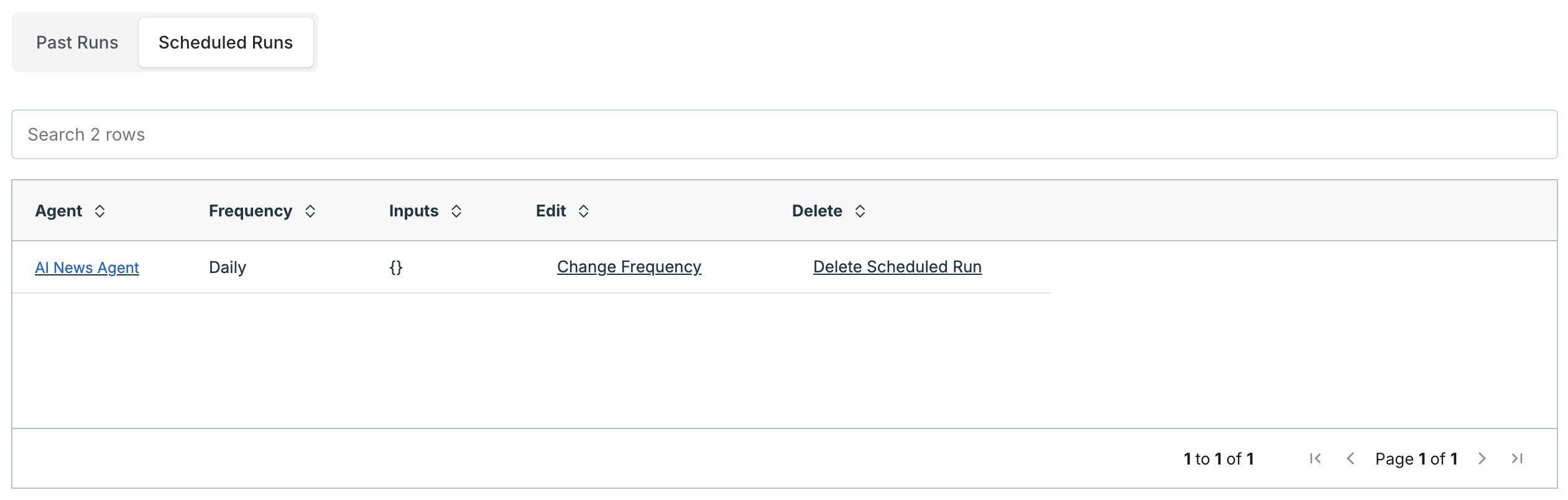The height and width of the screenshot is (500, 1568).
Task: Click Frequency column sort icon
Action: (x=310, y=211)
